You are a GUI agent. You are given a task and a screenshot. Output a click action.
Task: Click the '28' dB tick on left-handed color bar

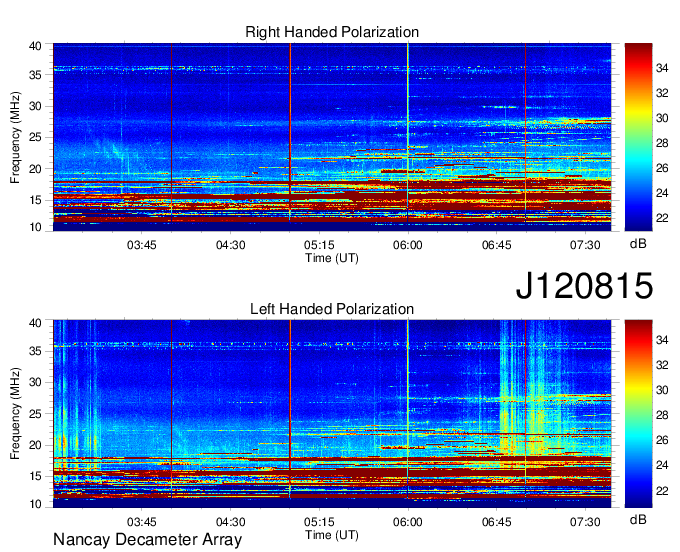[662, 415]
